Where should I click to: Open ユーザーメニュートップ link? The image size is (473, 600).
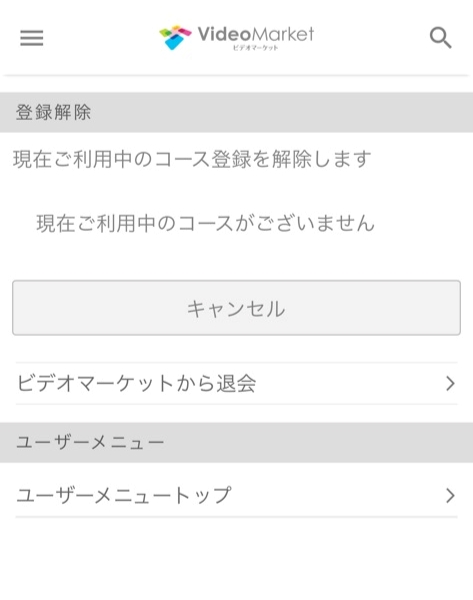pyautogui.click(x=236, y=495)
